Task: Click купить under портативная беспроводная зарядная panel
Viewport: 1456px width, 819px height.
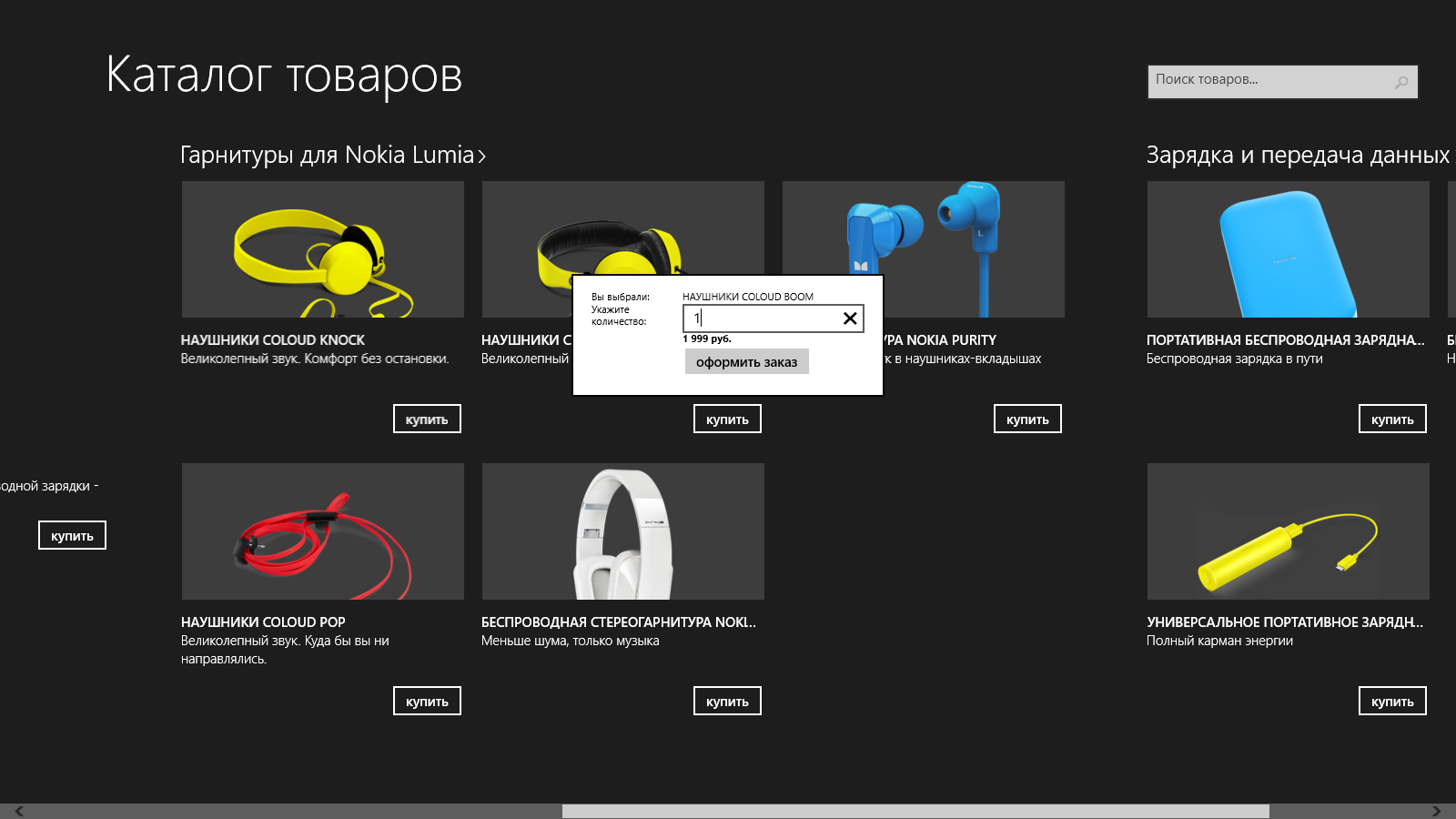Action: [x=1392, y=419]
